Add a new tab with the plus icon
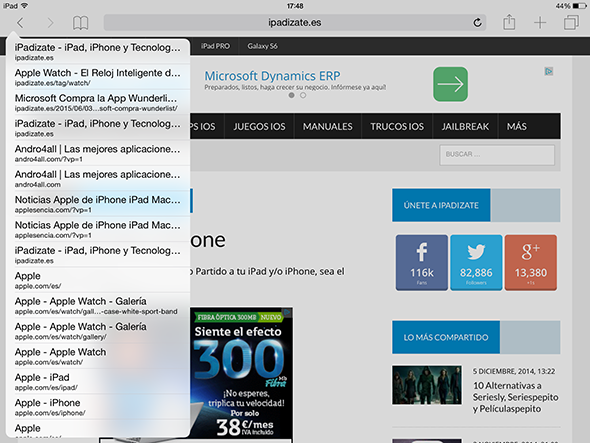Image resolution: width=590 pixels, height=443 pixels. click(x=540, y=23)
